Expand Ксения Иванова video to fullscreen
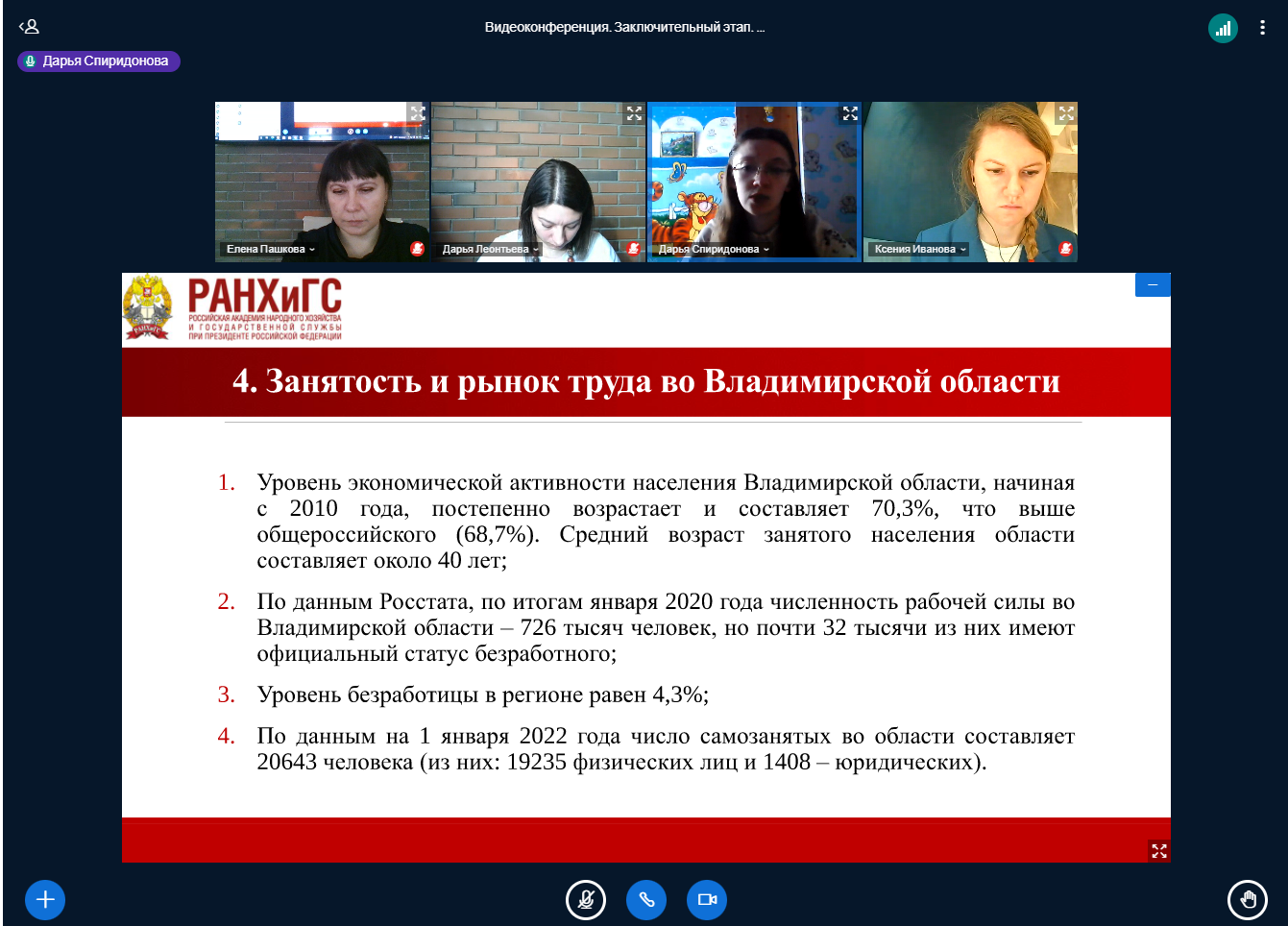Screen dimensions: 1288x926 [1066, 113]
